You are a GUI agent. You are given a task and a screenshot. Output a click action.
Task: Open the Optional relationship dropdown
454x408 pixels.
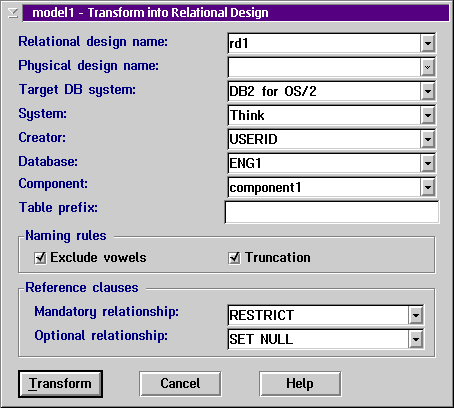tap(416, 339)
